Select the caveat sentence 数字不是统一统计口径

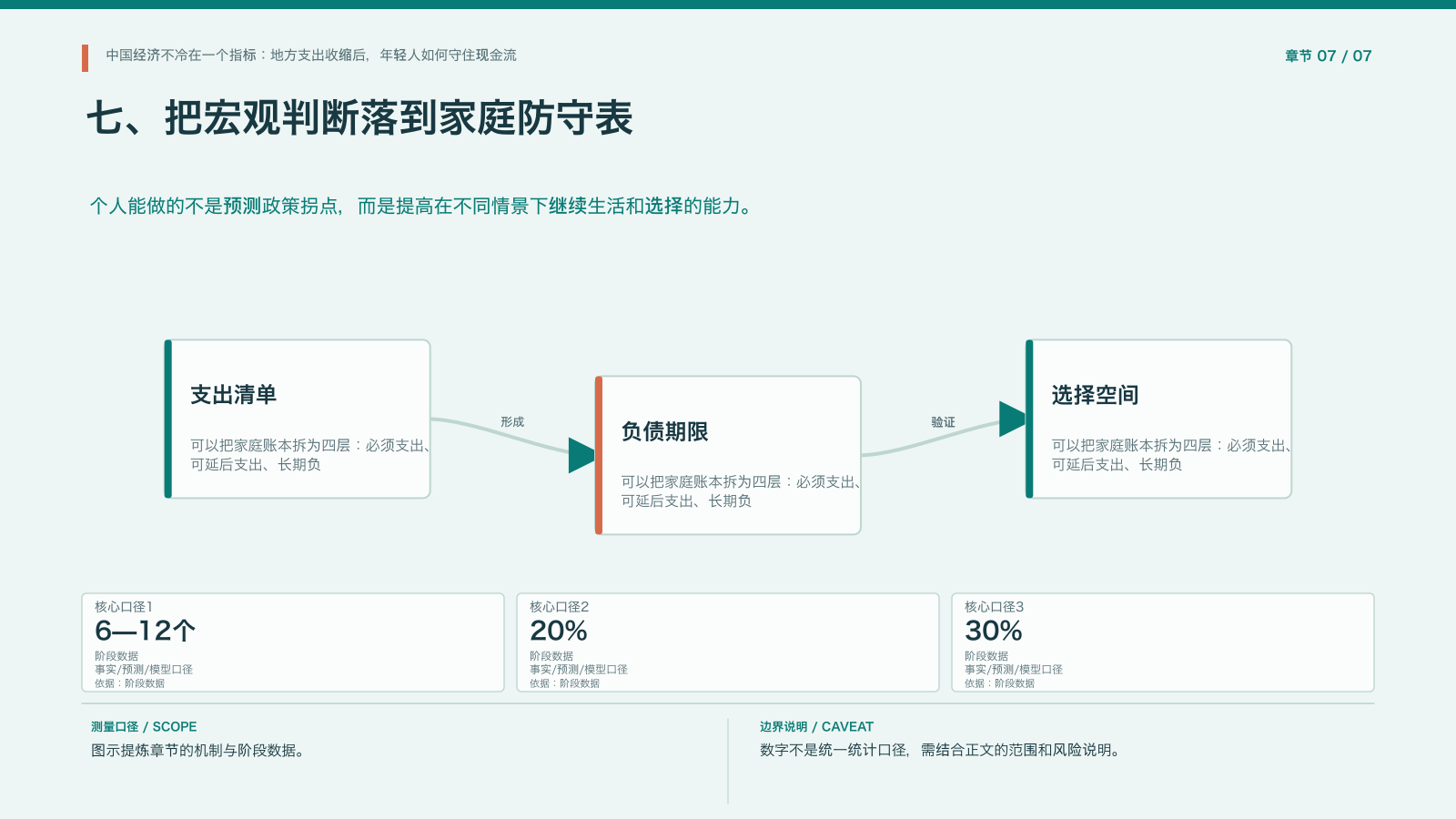(x=941, y=750)
